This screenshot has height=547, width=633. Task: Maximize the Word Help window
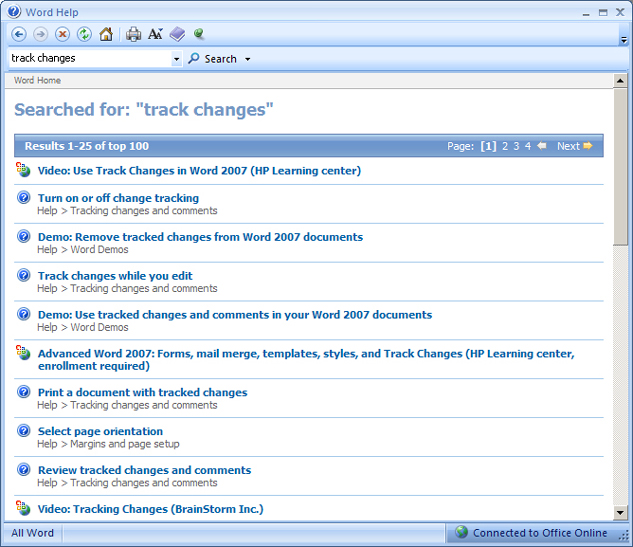click(603, 13)
